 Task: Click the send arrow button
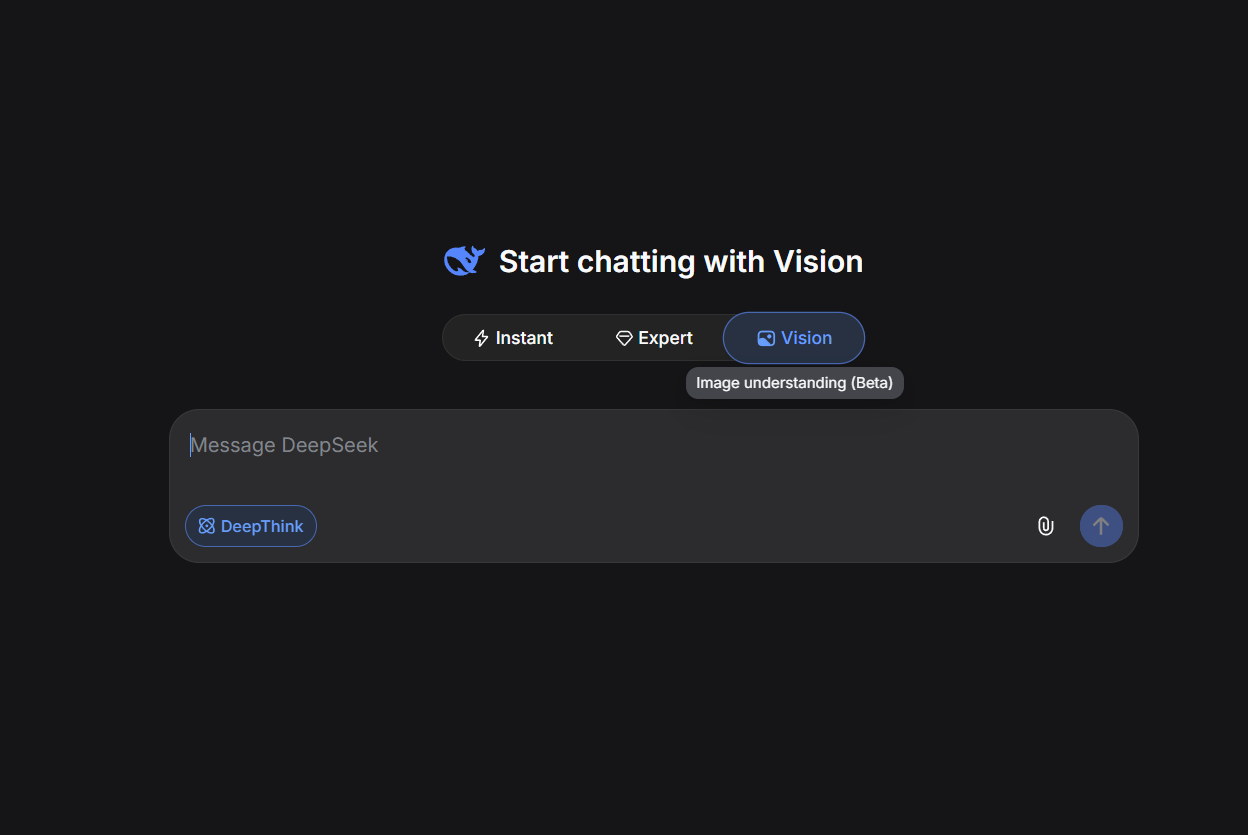click(x=1101, y=526)
